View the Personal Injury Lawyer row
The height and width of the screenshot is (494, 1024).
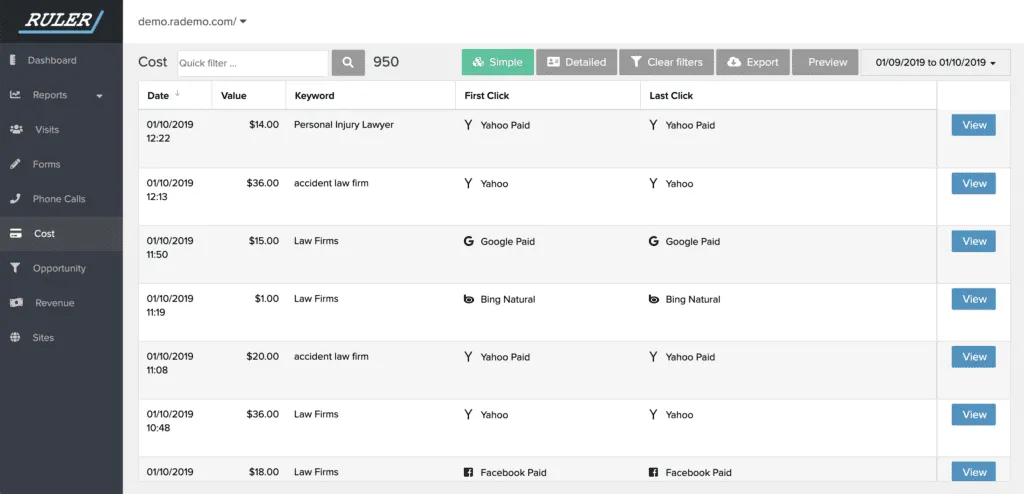click(973, 125)
